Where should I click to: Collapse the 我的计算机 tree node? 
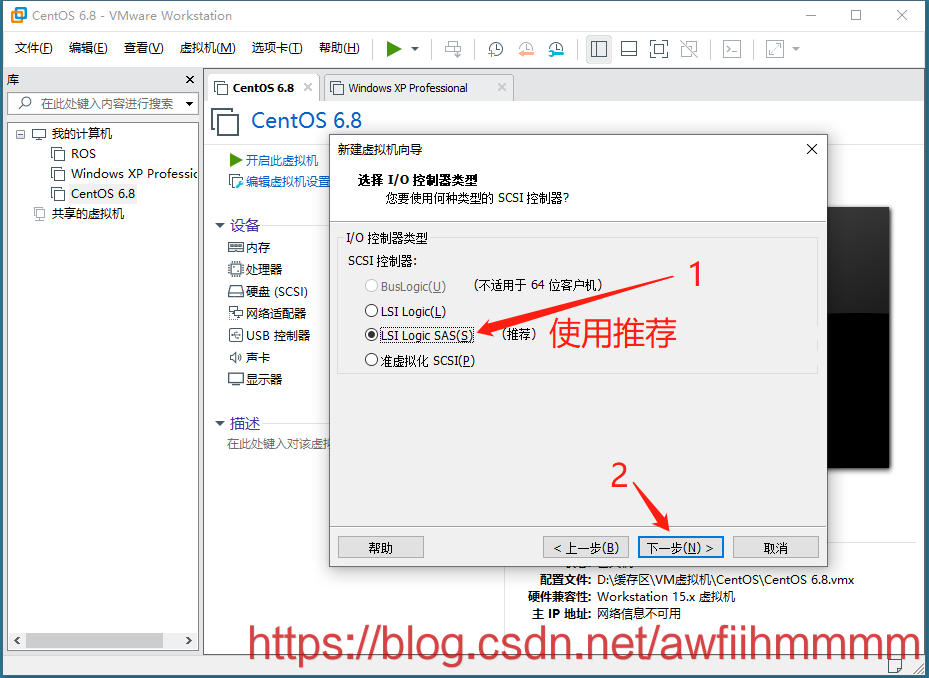coord(21,134)
